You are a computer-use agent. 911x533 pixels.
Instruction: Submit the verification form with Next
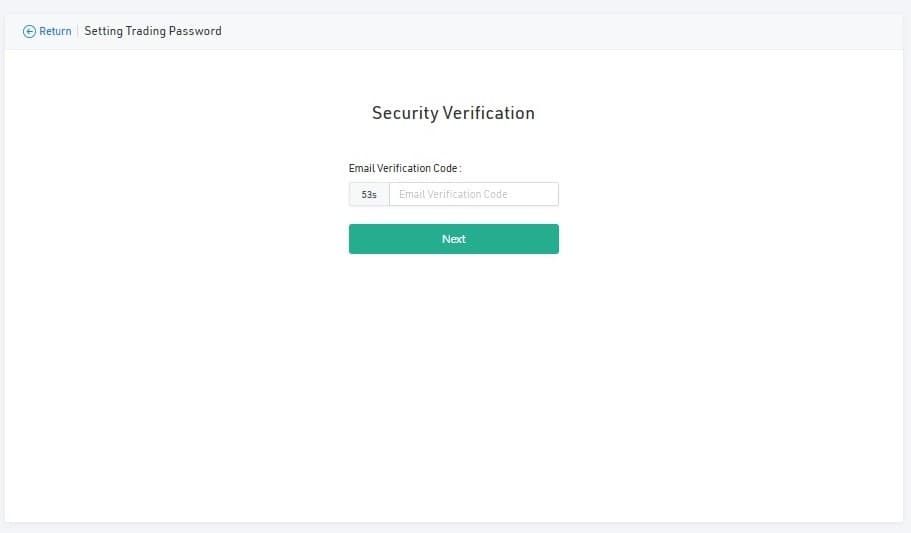pyautogui.click(x=454, y=239)
